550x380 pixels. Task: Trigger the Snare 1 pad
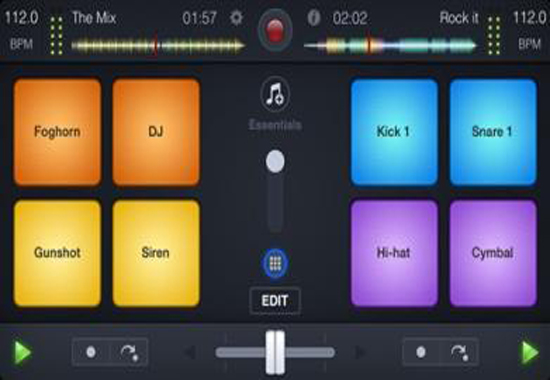coord(493,132)
